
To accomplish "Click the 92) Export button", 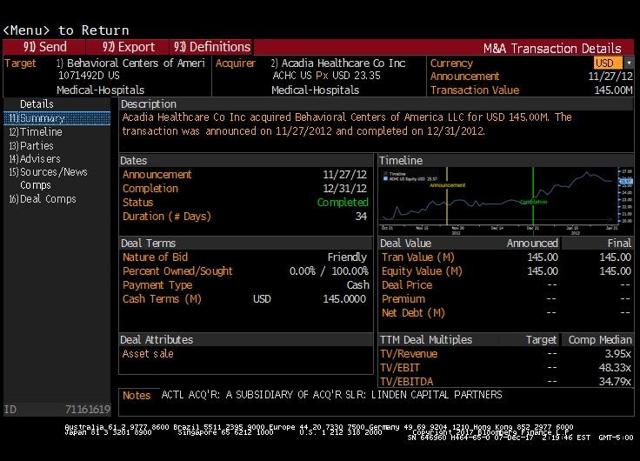I will 128,47.
